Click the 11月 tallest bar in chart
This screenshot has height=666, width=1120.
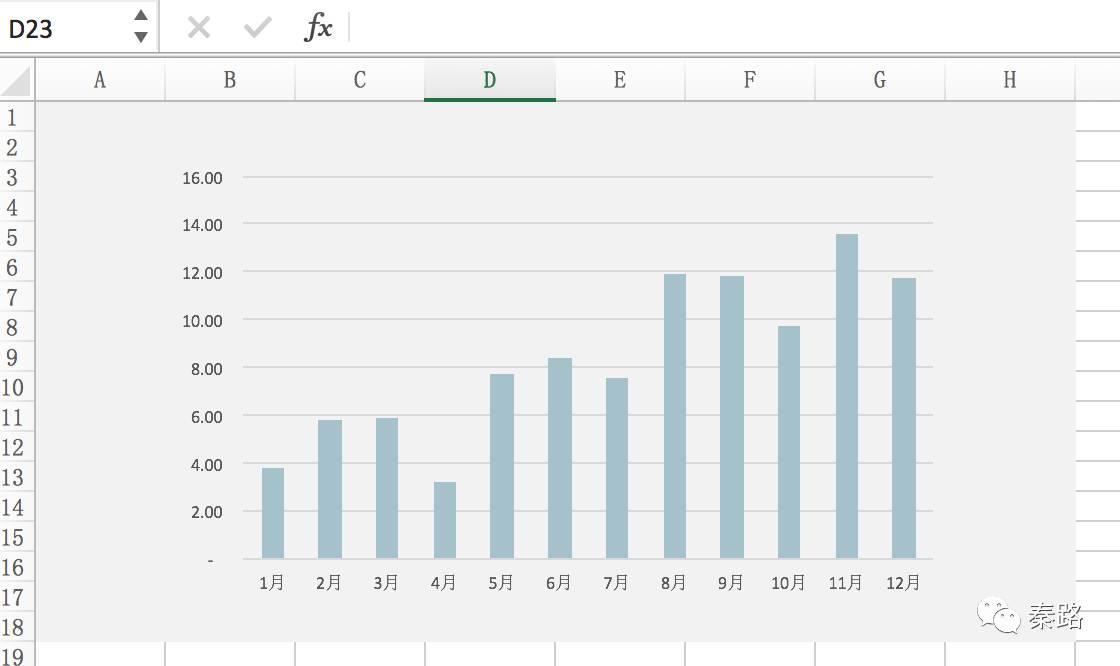pos(847,396)
